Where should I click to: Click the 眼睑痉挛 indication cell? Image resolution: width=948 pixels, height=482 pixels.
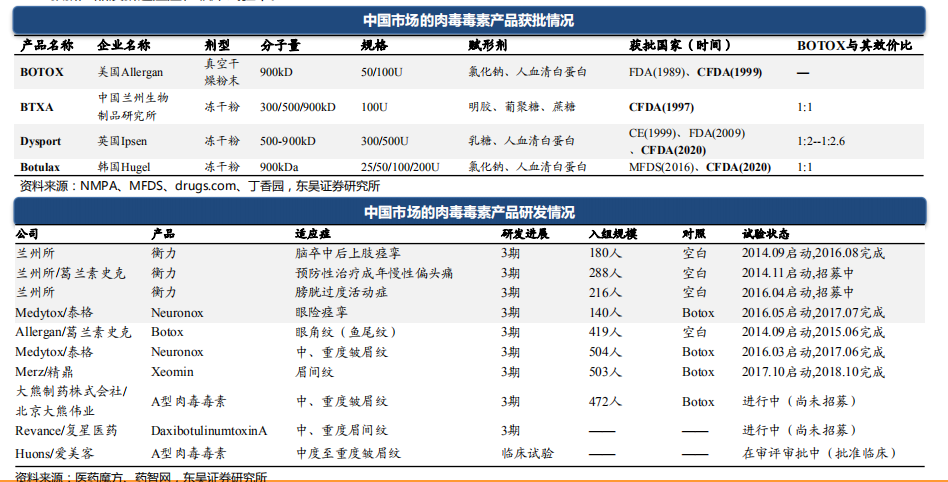click(x=321, y=312)
